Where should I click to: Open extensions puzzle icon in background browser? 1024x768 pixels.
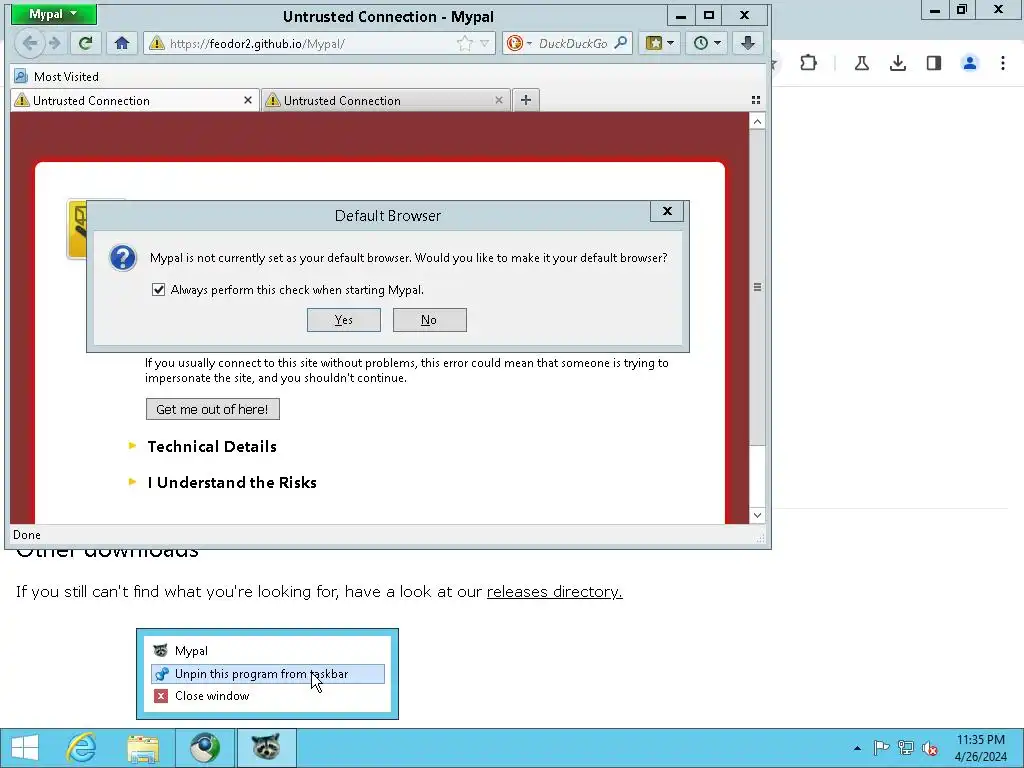808,63
